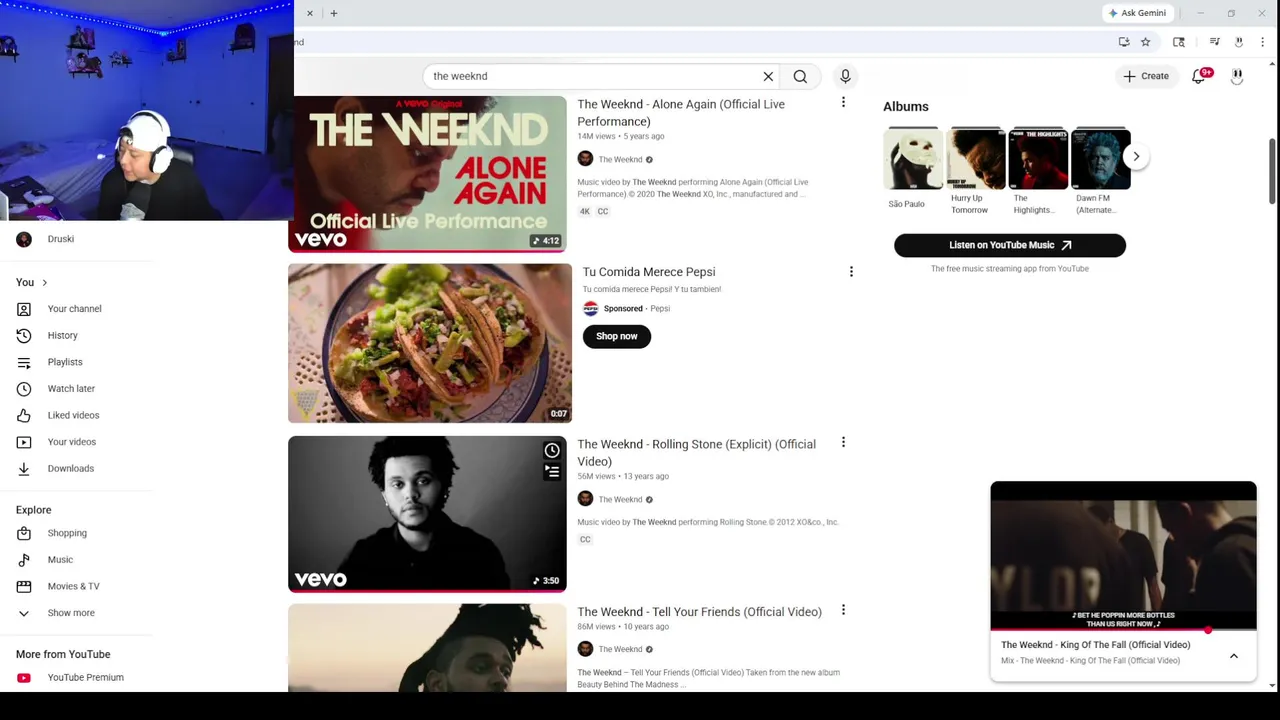This screenshot has width=1280, height=720.
Task: Open a new browser tab with plus
Action: [x=334, y=13]
